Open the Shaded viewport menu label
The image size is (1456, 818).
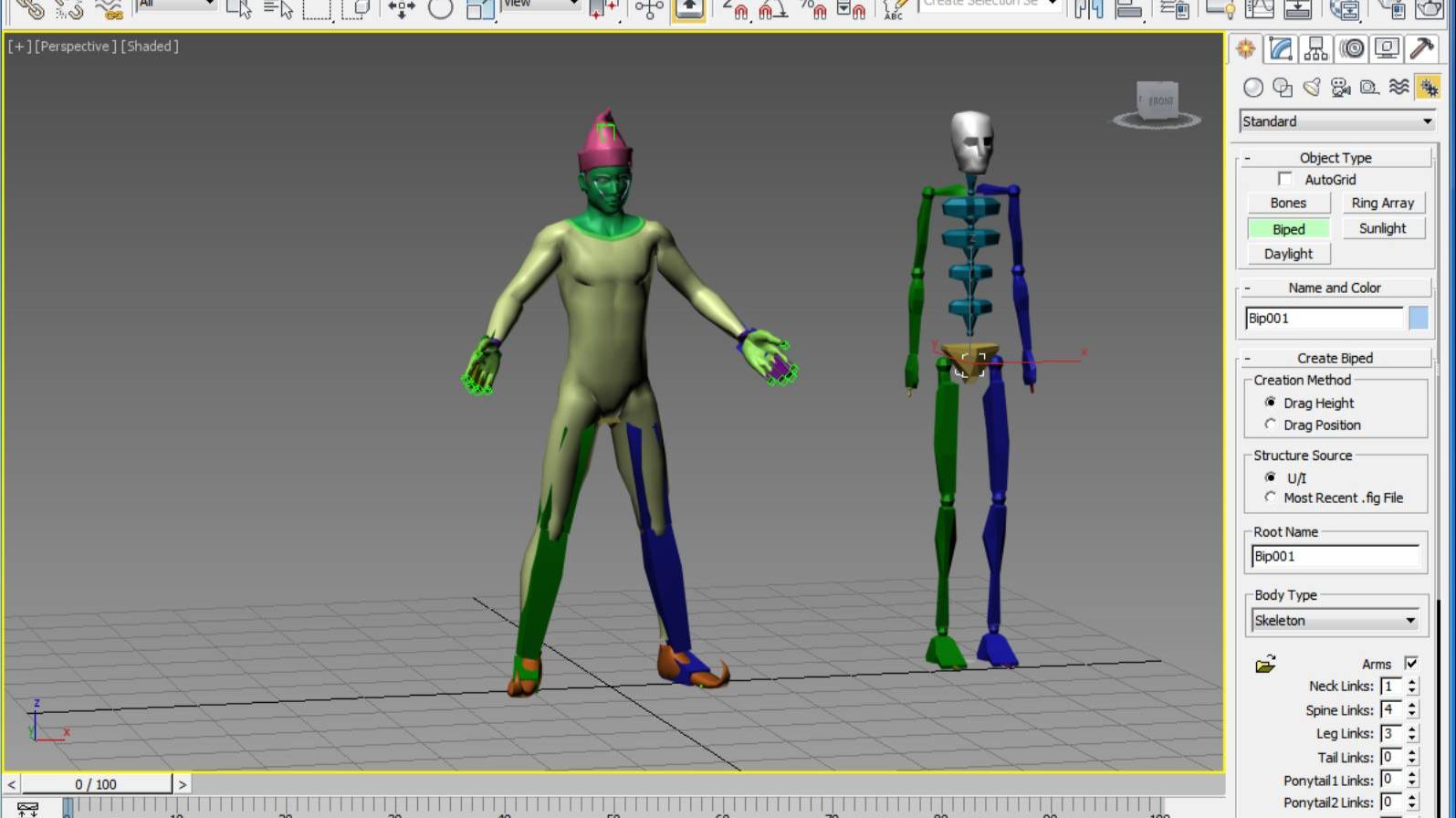point(151,47)
